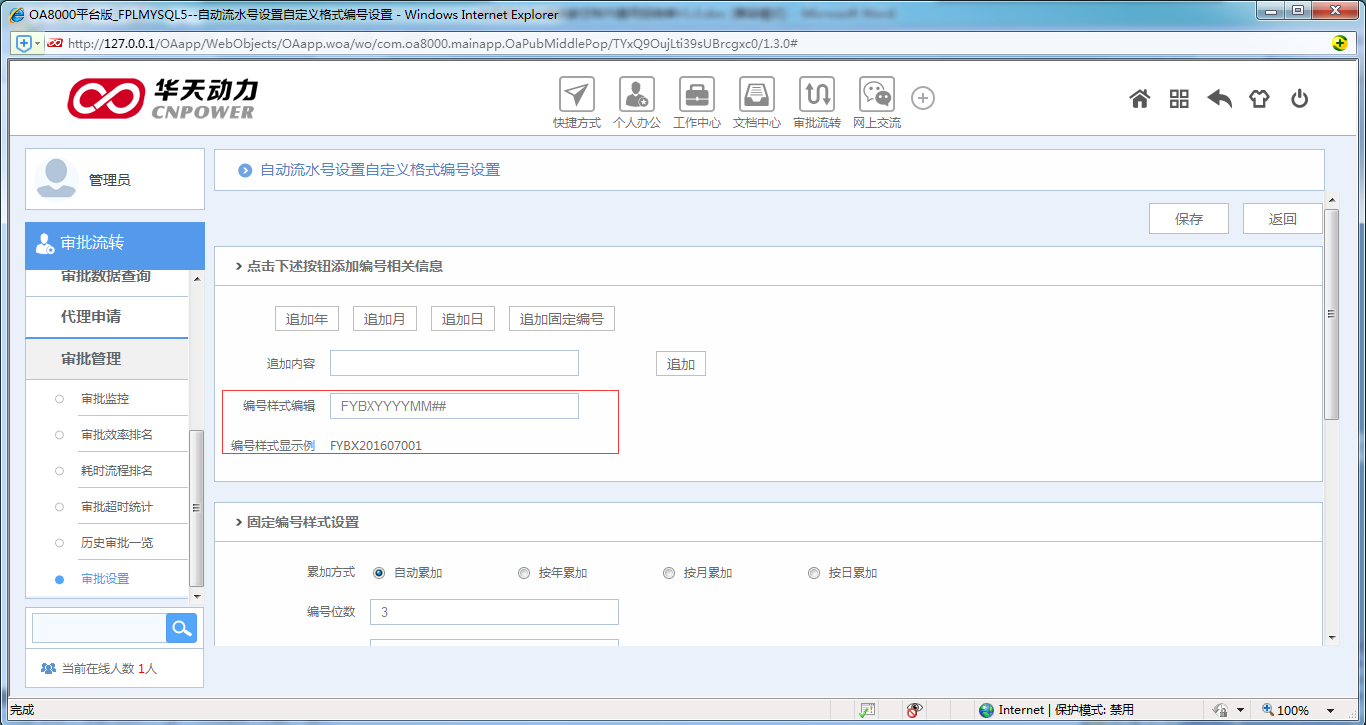Select 自动累加 radio button
Viewport: 1366px width, 725px height.
[379, 573]
